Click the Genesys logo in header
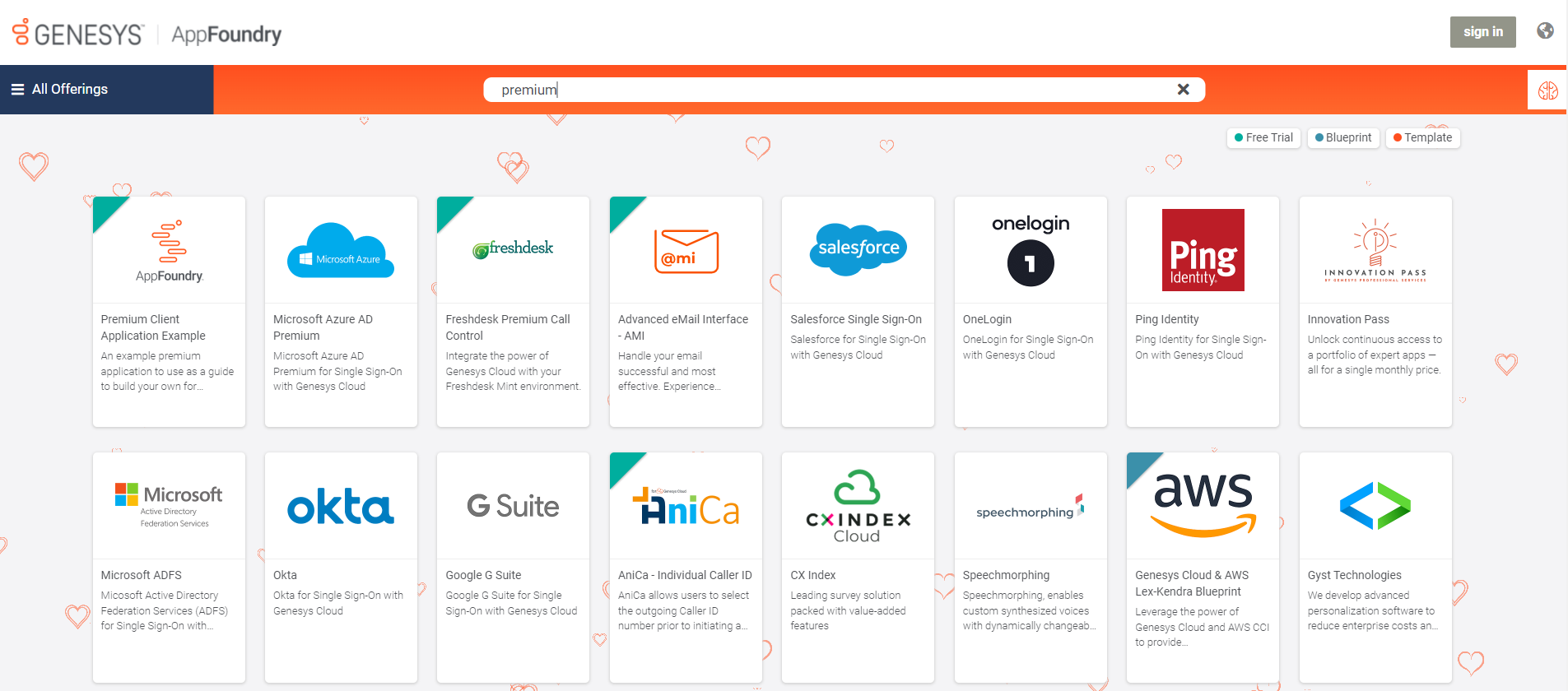 78,33
